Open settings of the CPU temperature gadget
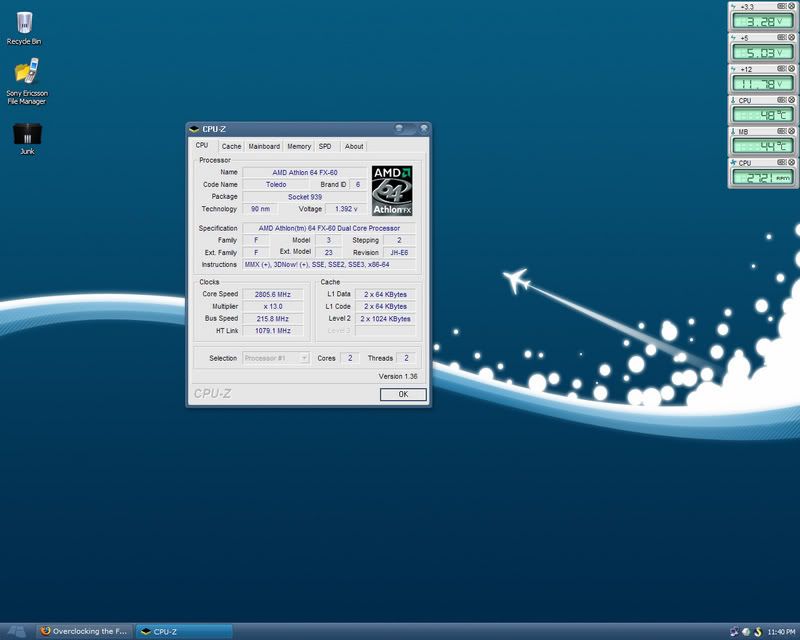This screenshot has height=640, width=800. coord(782,100)
